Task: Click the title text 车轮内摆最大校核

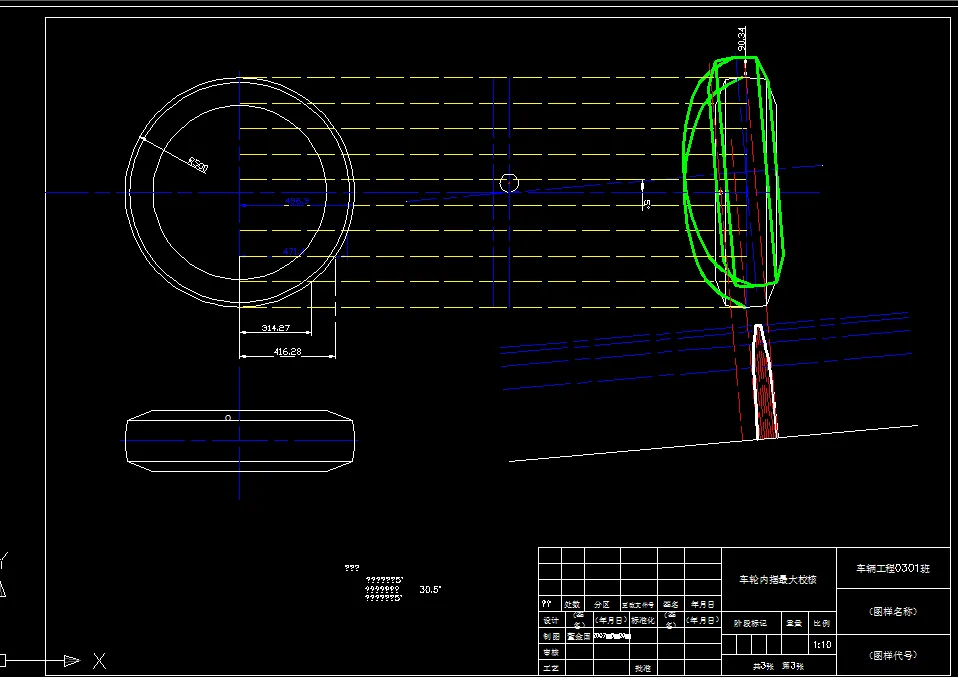Action: coord(778,579)
